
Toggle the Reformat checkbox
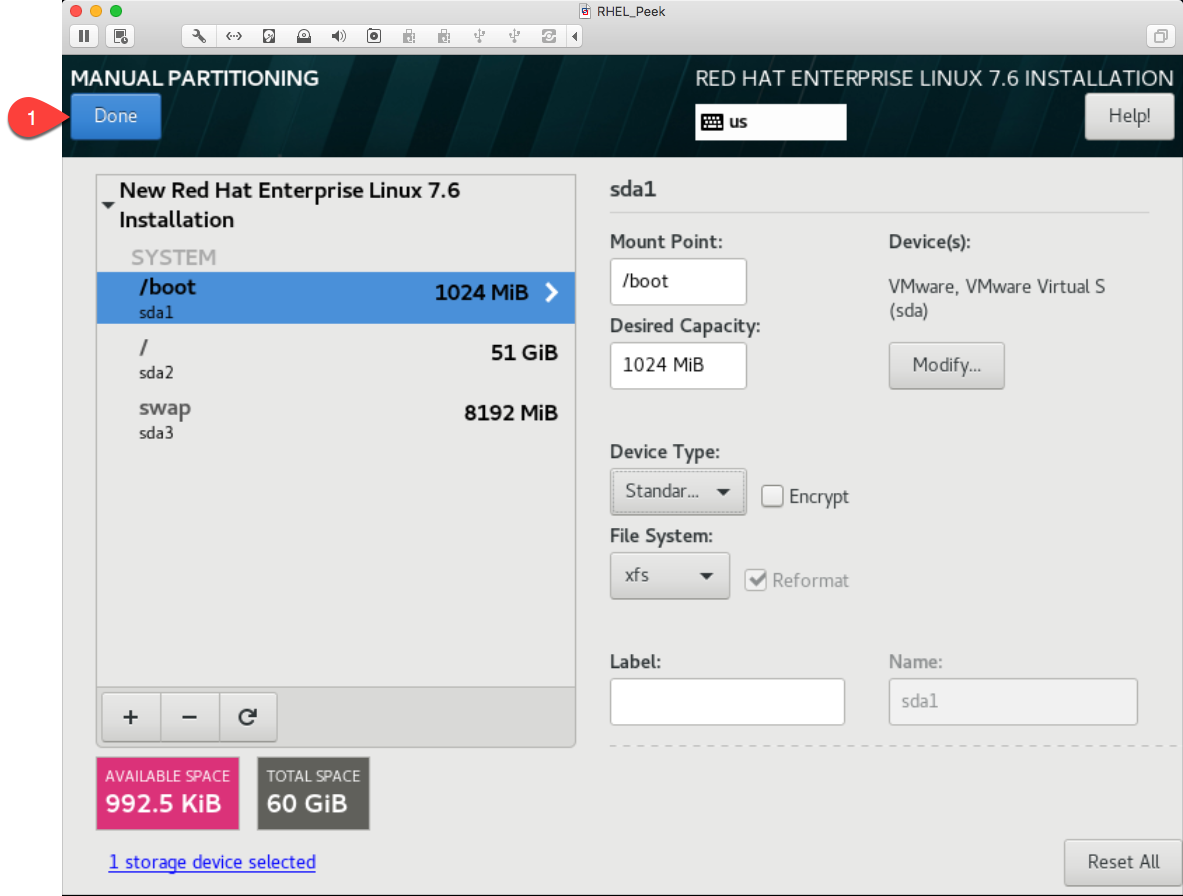point(755,580)
